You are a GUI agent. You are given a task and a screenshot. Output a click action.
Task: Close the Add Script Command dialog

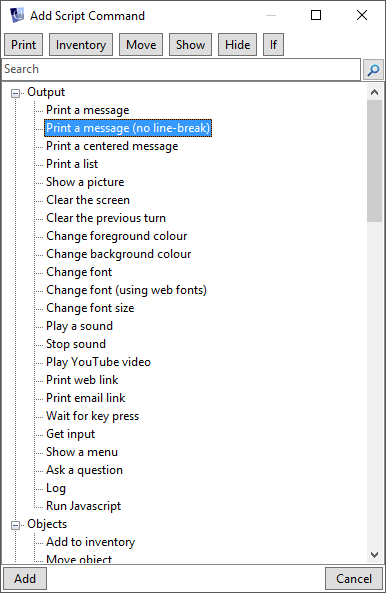click(362, 15)
